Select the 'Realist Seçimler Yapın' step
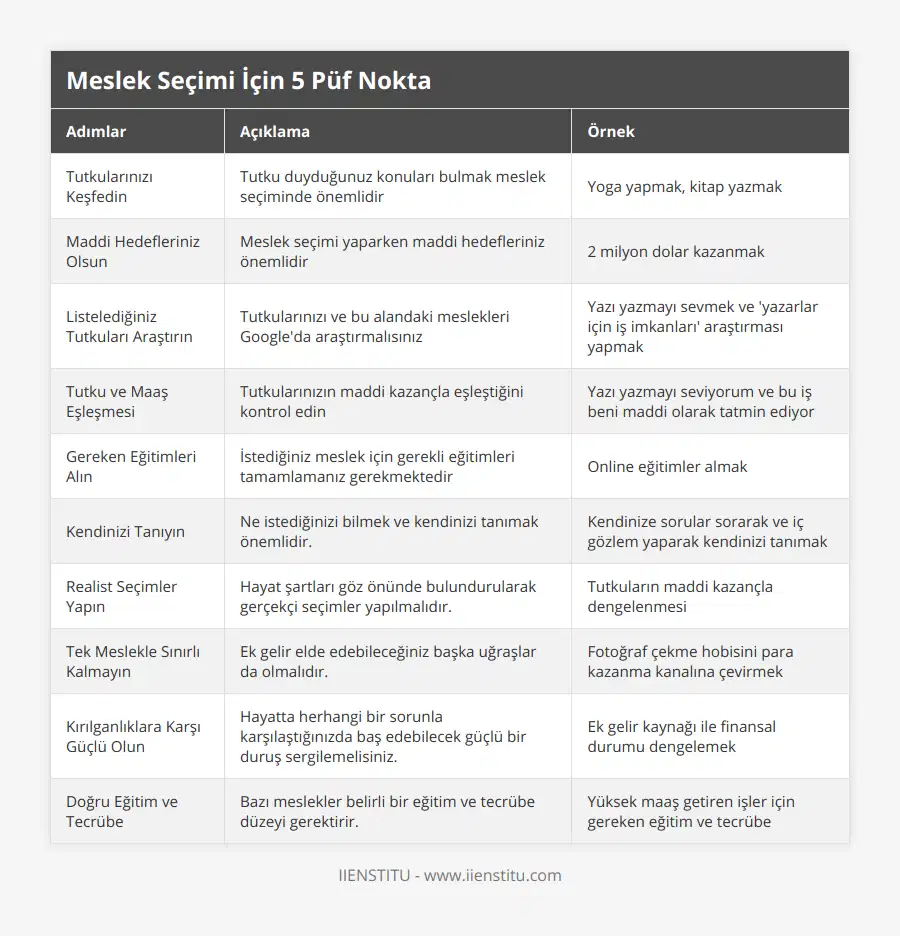The image size is (900, 936). click(x=121, y=596)
